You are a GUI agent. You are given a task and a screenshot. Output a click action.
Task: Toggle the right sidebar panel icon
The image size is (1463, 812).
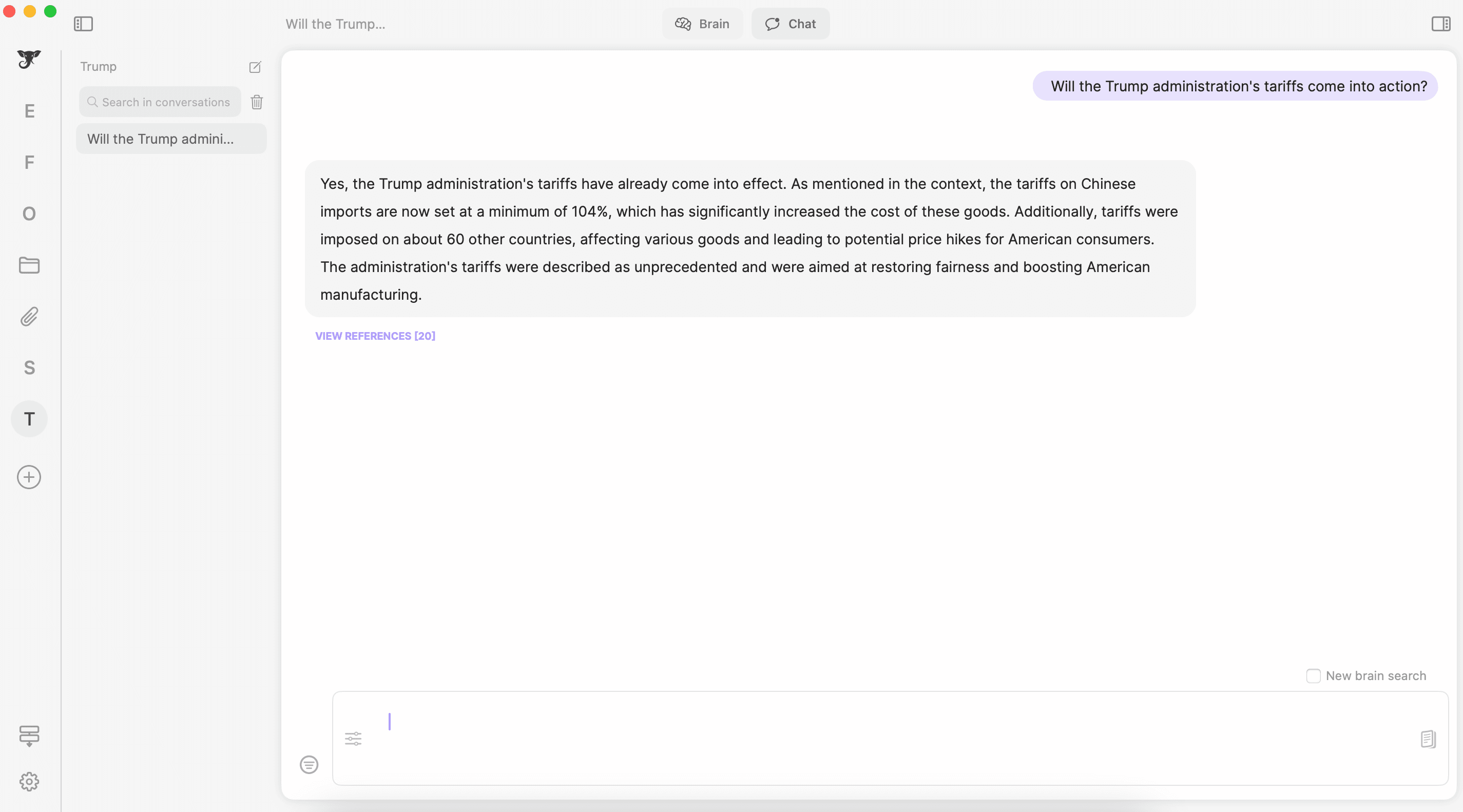coord(1440,24)
